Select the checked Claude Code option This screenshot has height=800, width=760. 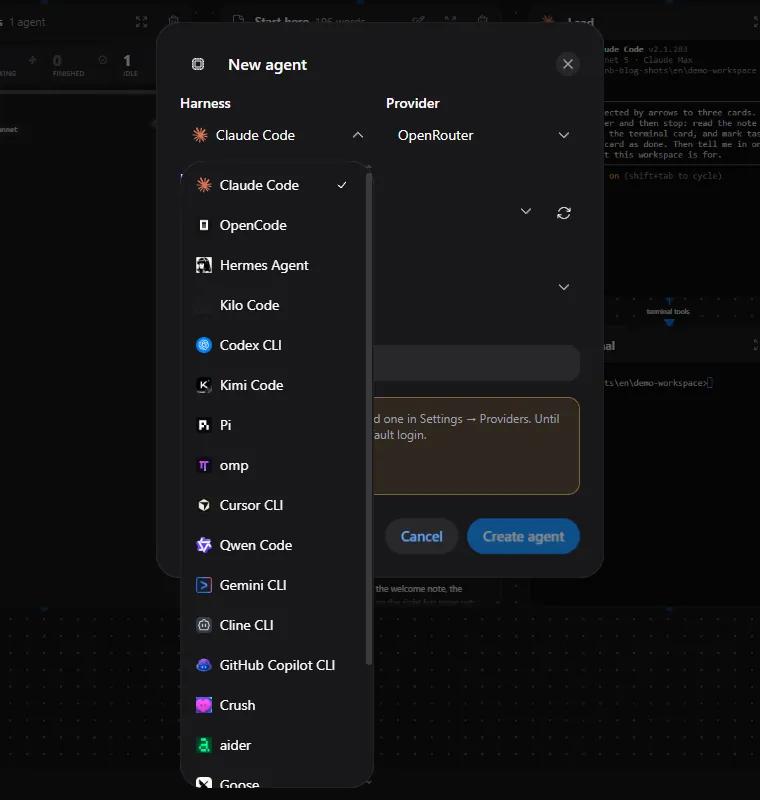[271, 185]
